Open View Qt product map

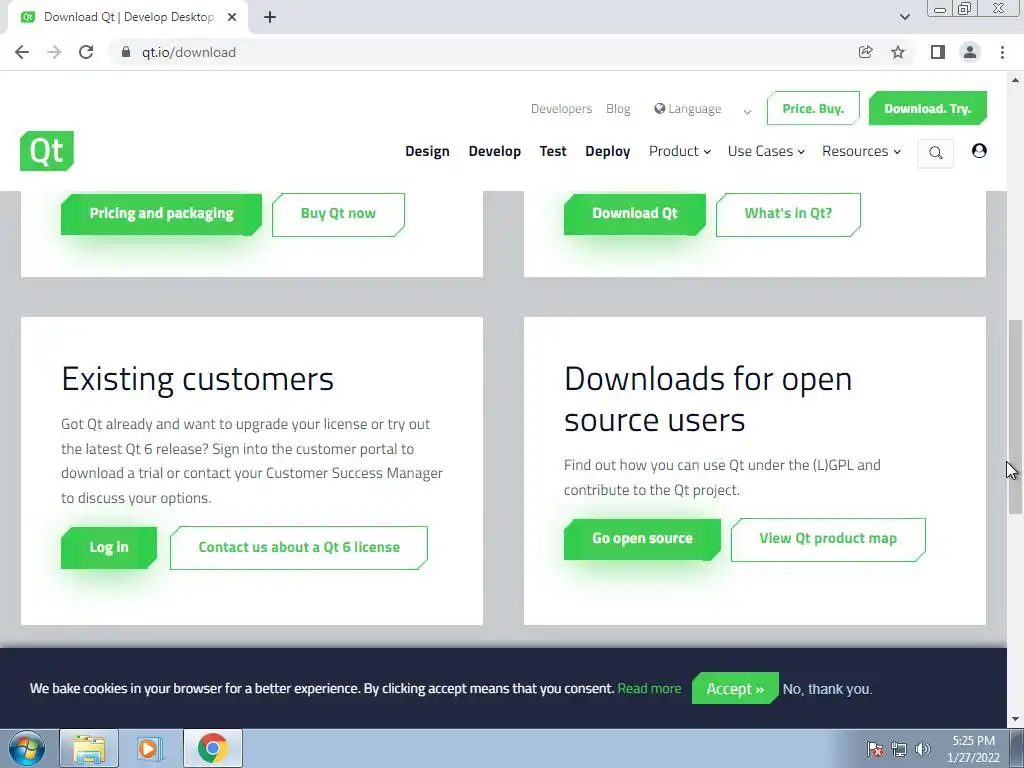828,539
